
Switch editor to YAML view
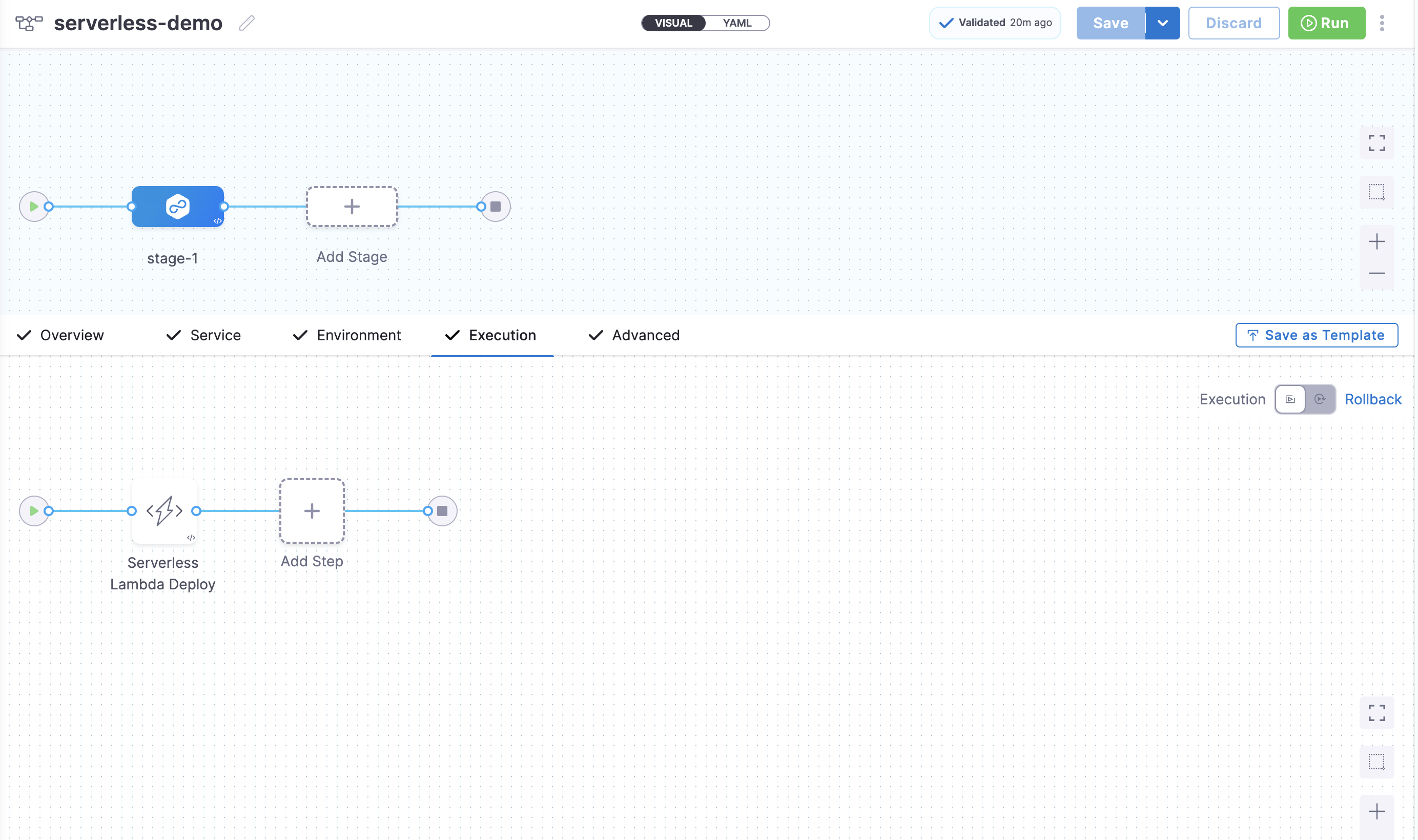[737, 23]
